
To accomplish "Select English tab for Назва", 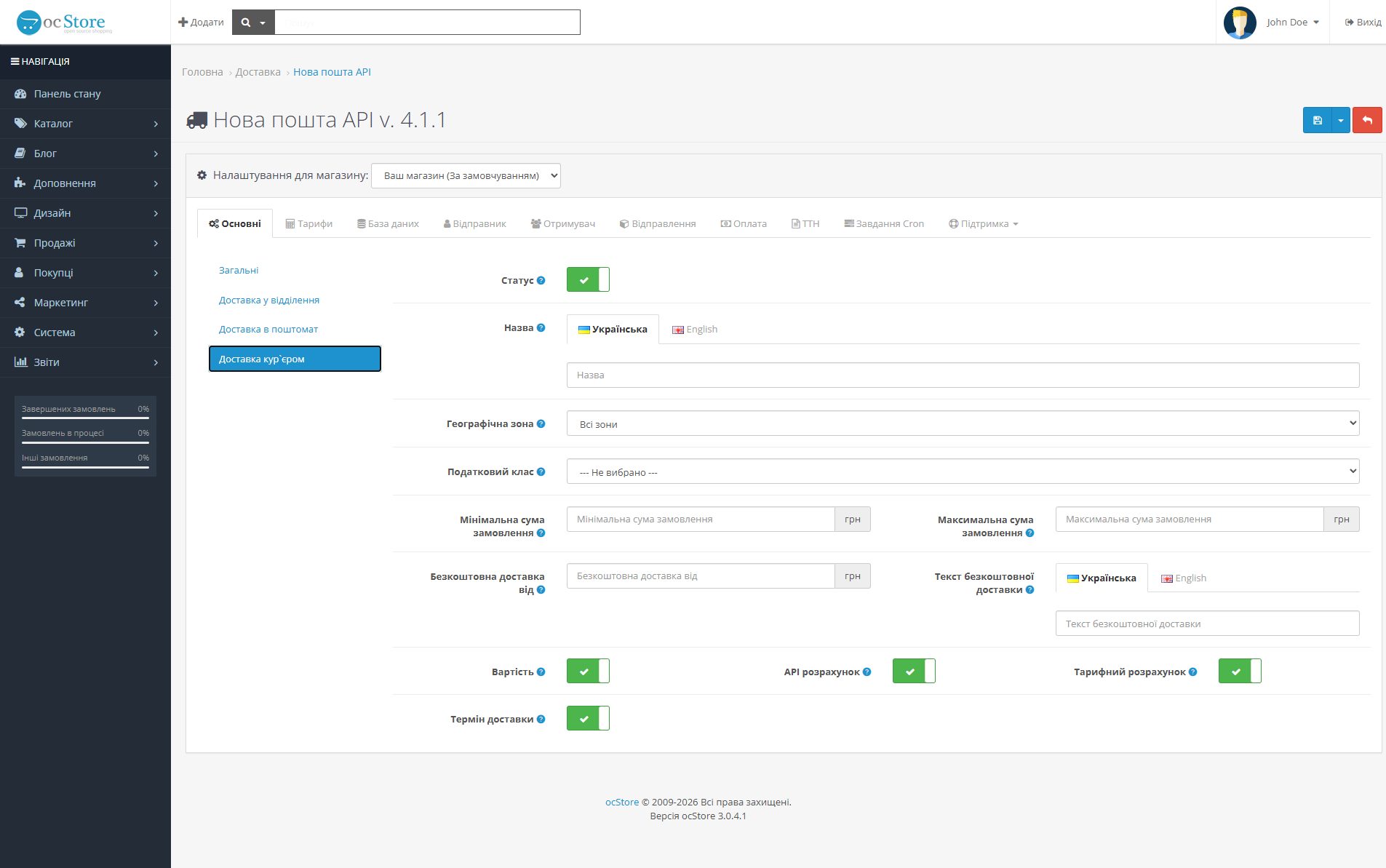I will [x=695, y=330].
